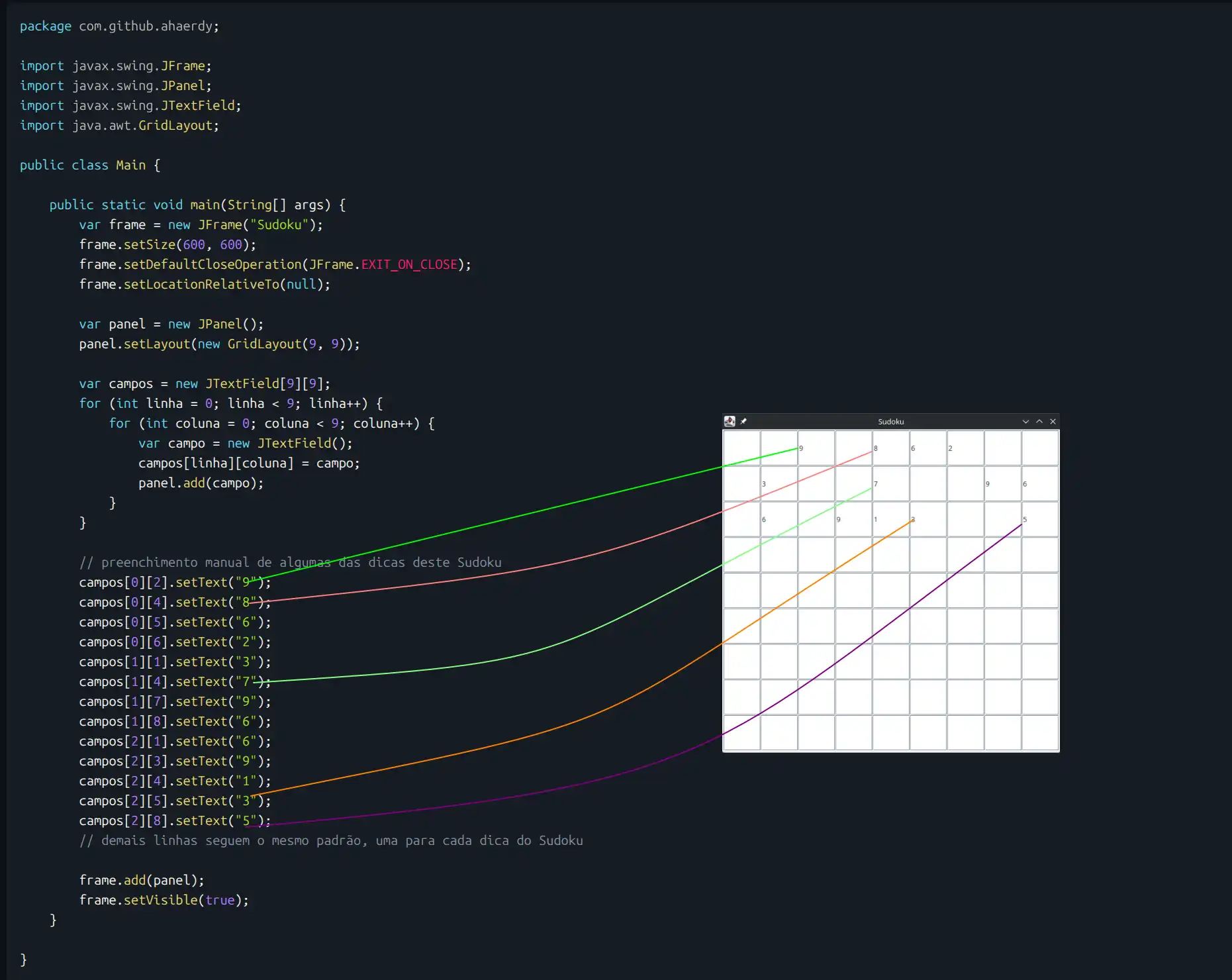Click the 'import javax.swing.JFrame;' line
1232x980 pixels.
pos(116,66)
